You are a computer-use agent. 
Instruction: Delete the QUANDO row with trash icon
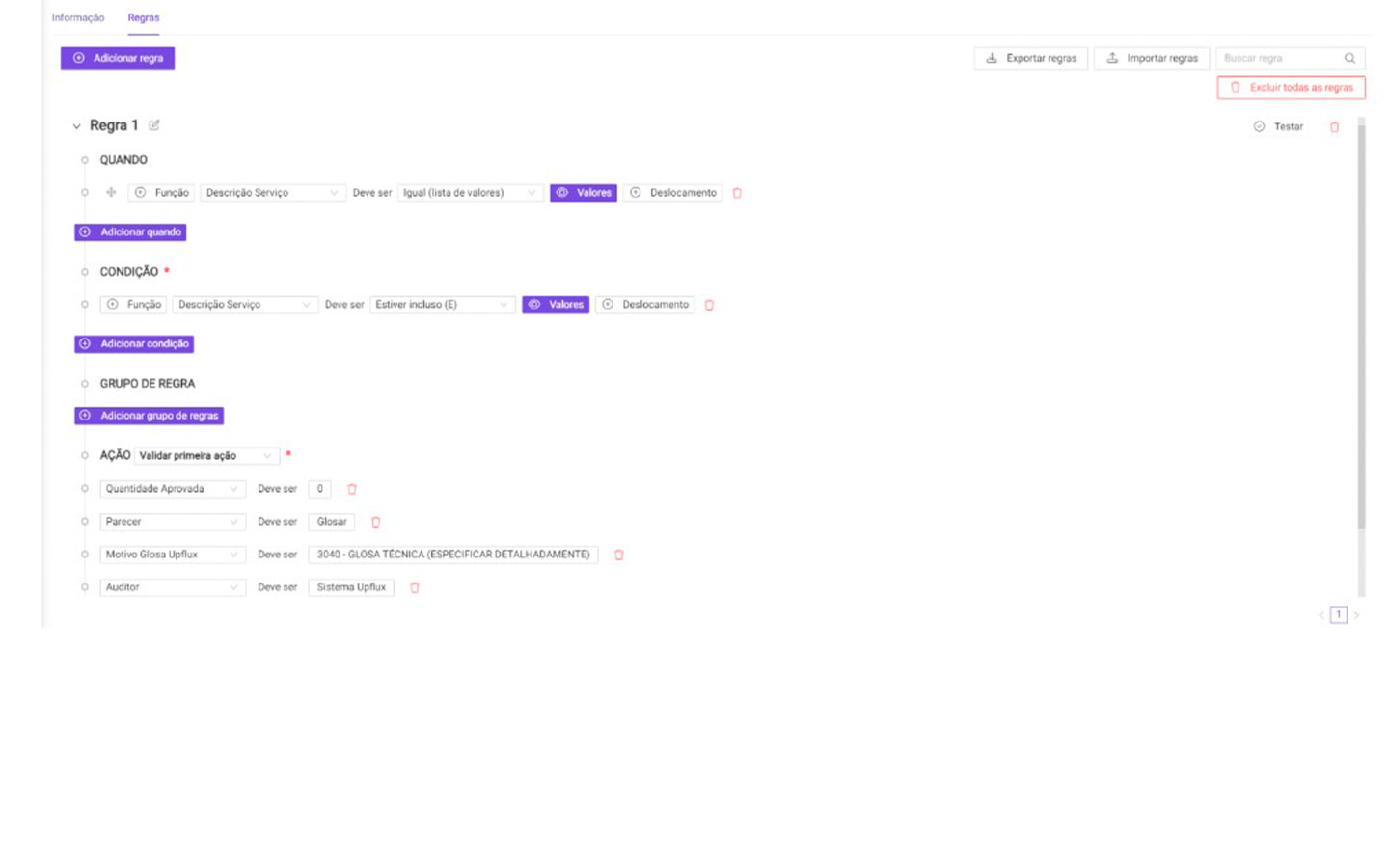click(737, 193)
